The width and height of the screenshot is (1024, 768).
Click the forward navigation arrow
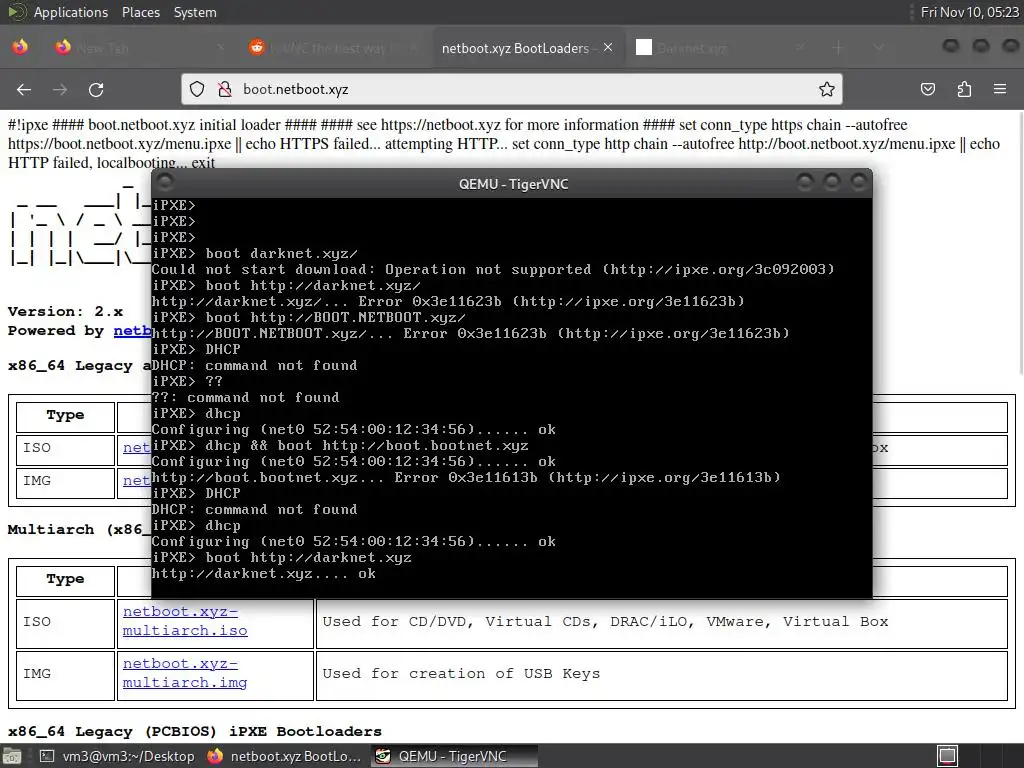[60, 89]
